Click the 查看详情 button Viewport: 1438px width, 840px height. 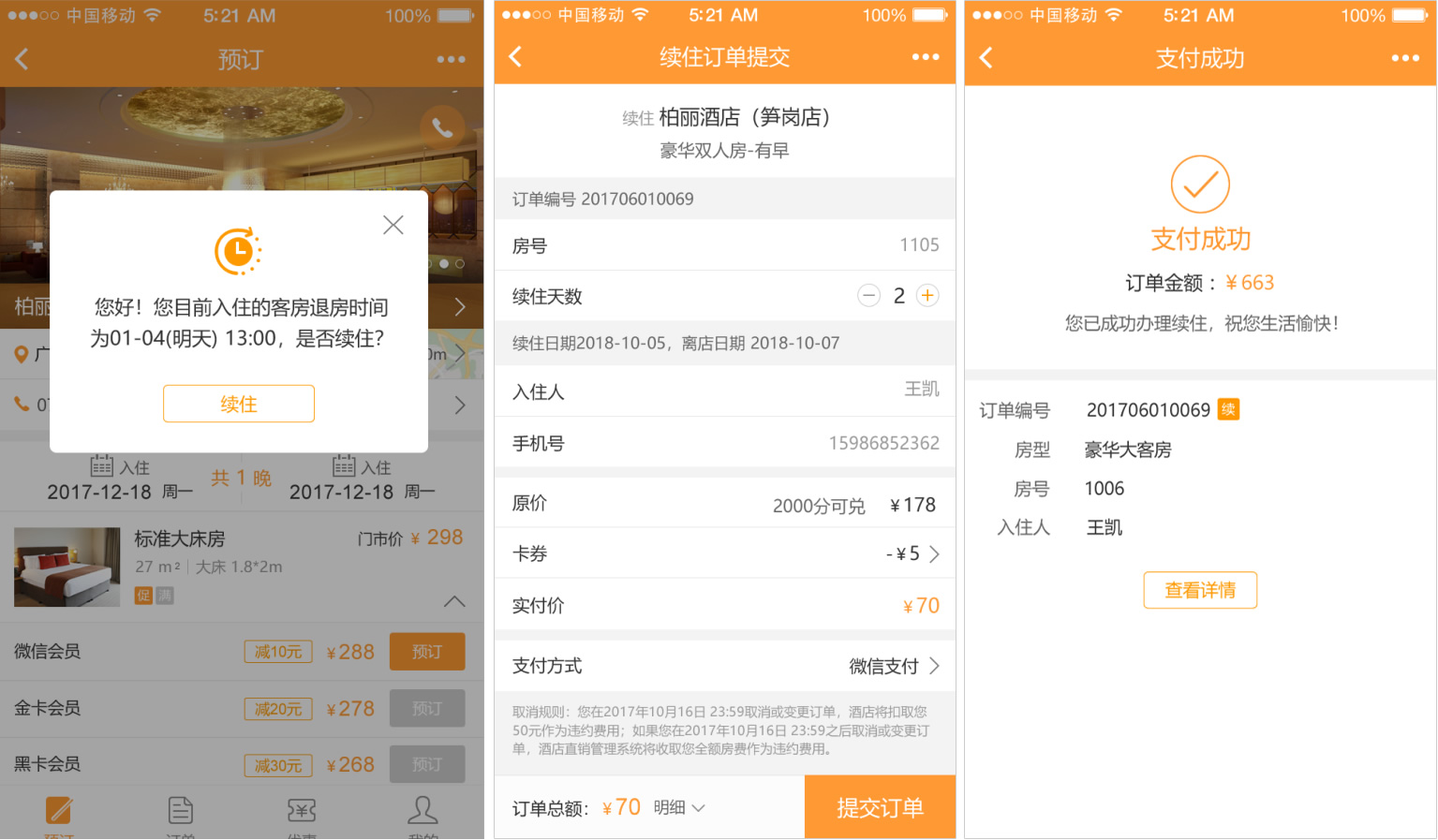[1199, 590]
